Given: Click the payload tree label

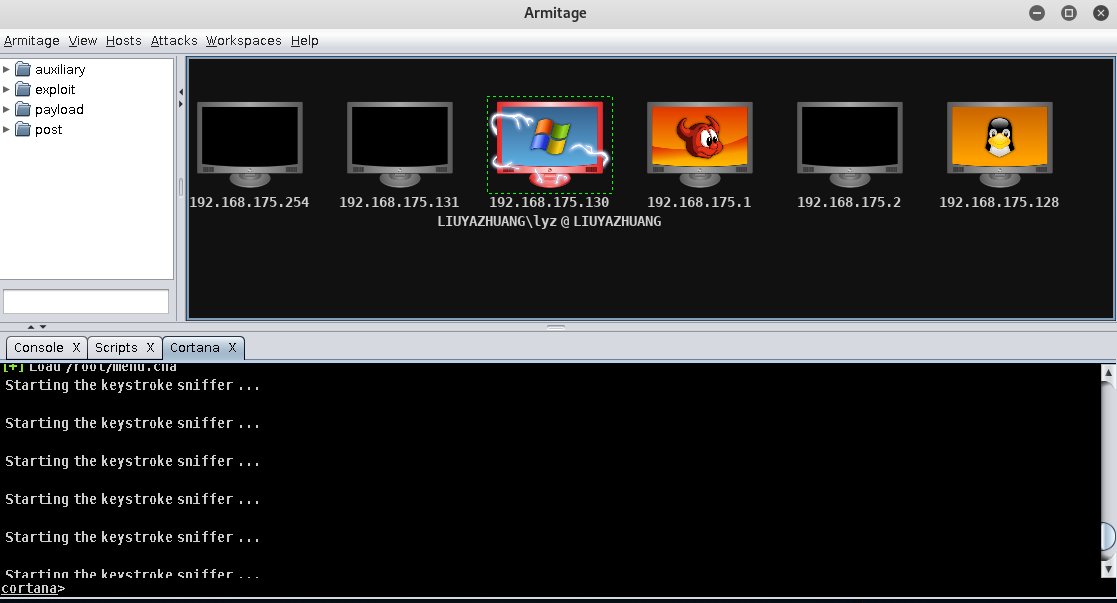Looking at the screenshot, I should (x=59, y=109).
